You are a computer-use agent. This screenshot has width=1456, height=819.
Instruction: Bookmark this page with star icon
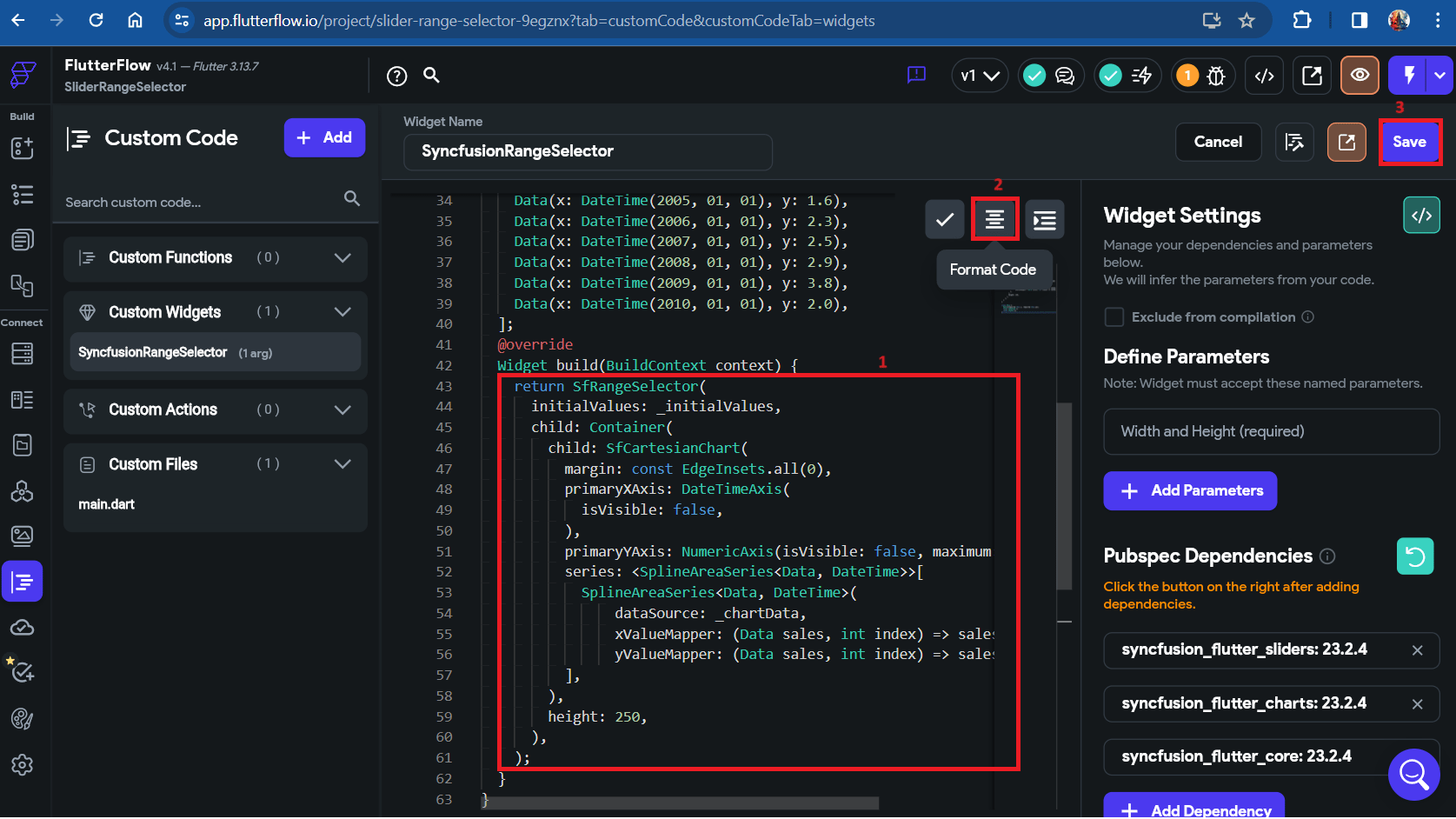pos(1247,20)
